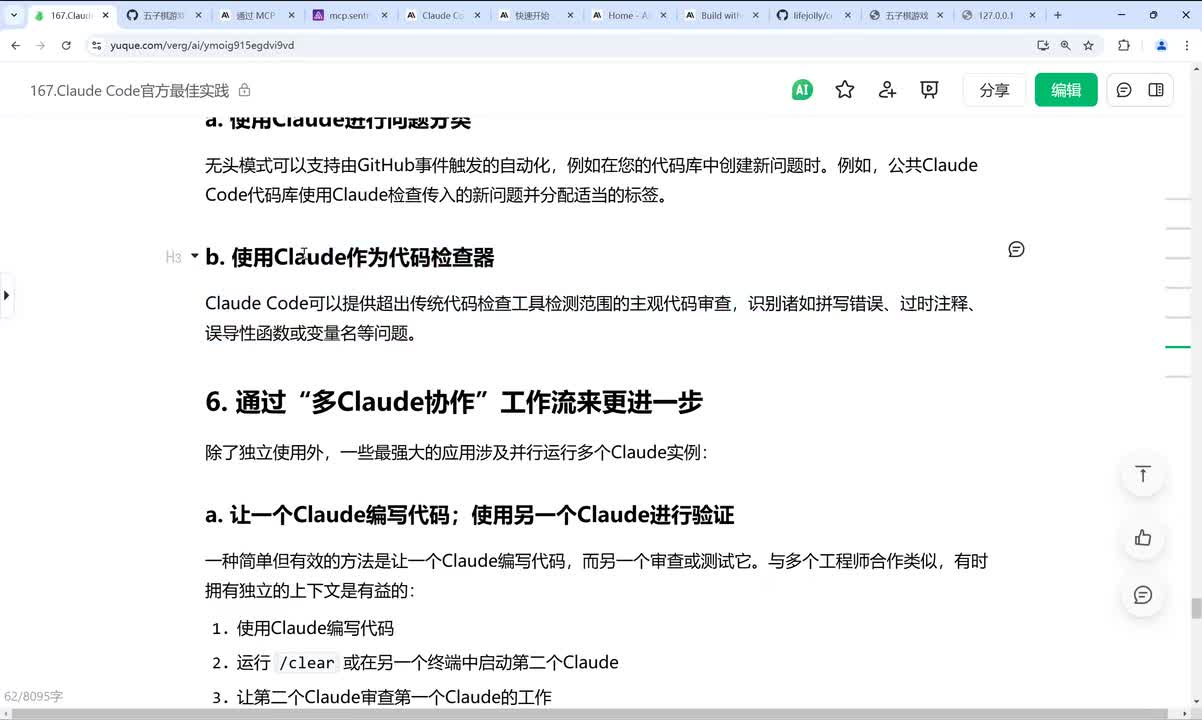Image resolution: width=1202 pixels, height=720 pixels.
Task: Click the browser forward arrow
Action: point(41,45)
